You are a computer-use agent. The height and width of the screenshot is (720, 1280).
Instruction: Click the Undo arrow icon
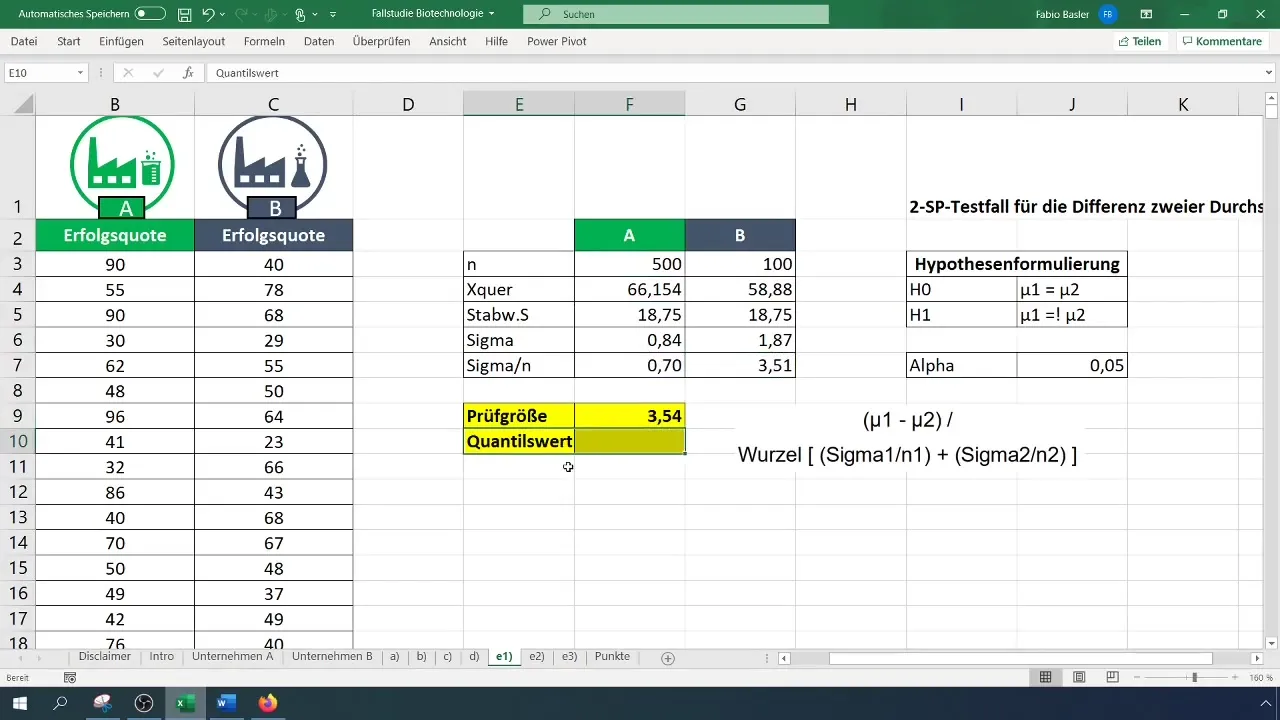(x=207, y=14)
